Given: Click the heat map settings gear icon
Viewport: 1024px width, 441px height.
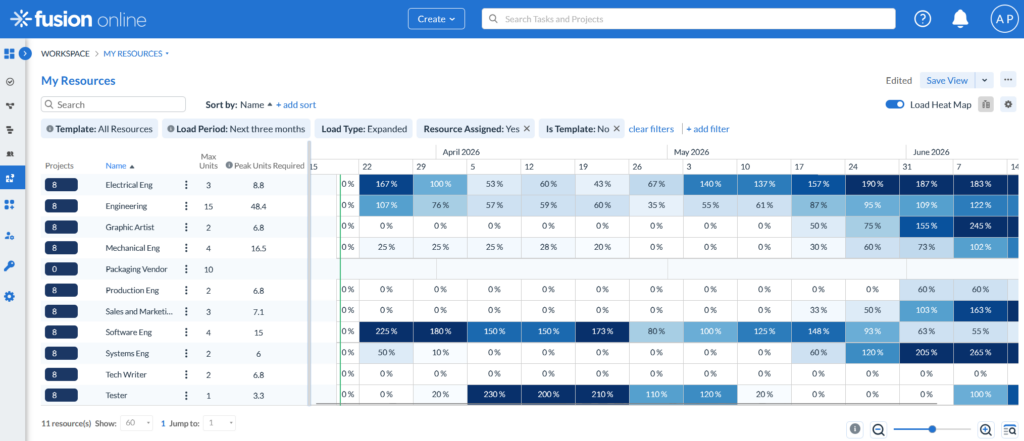Looking at the screenshot, I should [1008, 104].
